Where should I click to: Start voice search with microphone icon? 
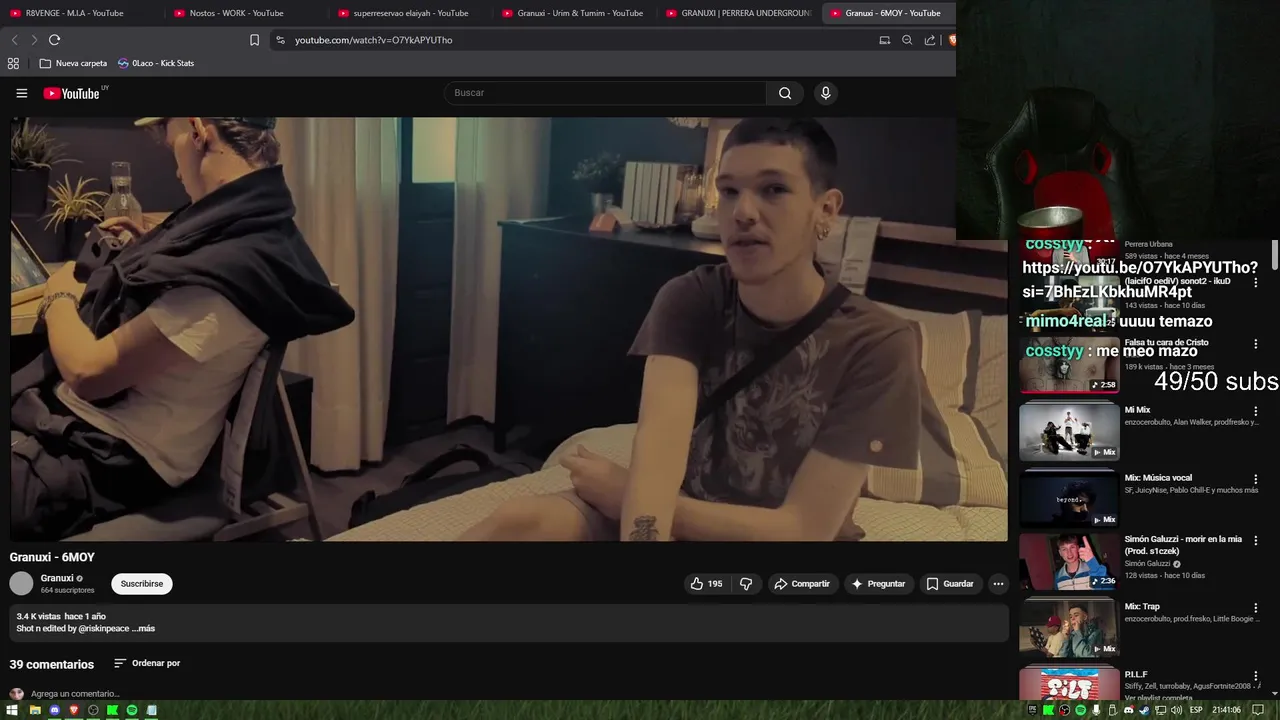pos(825,93)
